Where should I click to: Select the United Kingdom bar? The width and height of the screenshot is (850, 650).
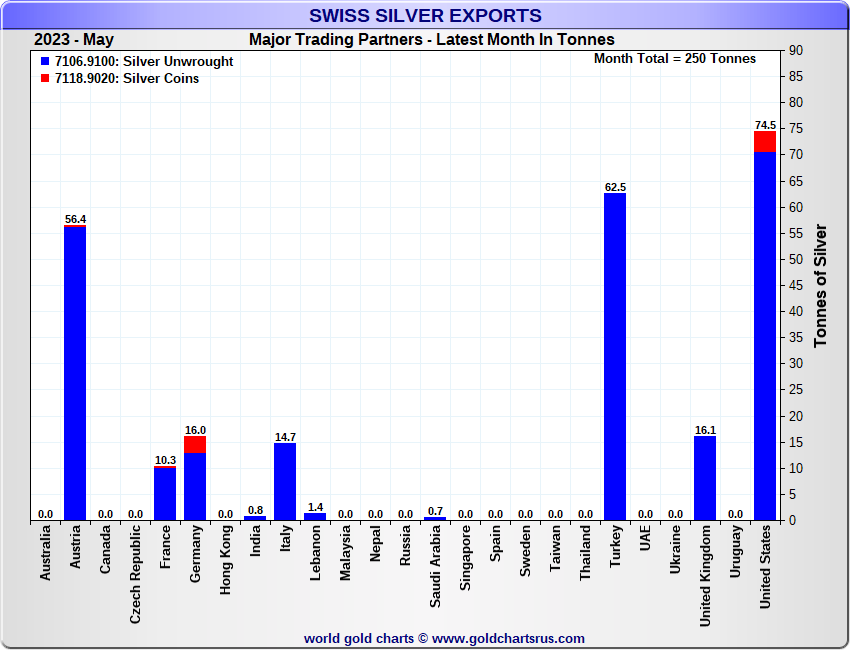click(x=705, y=478)
